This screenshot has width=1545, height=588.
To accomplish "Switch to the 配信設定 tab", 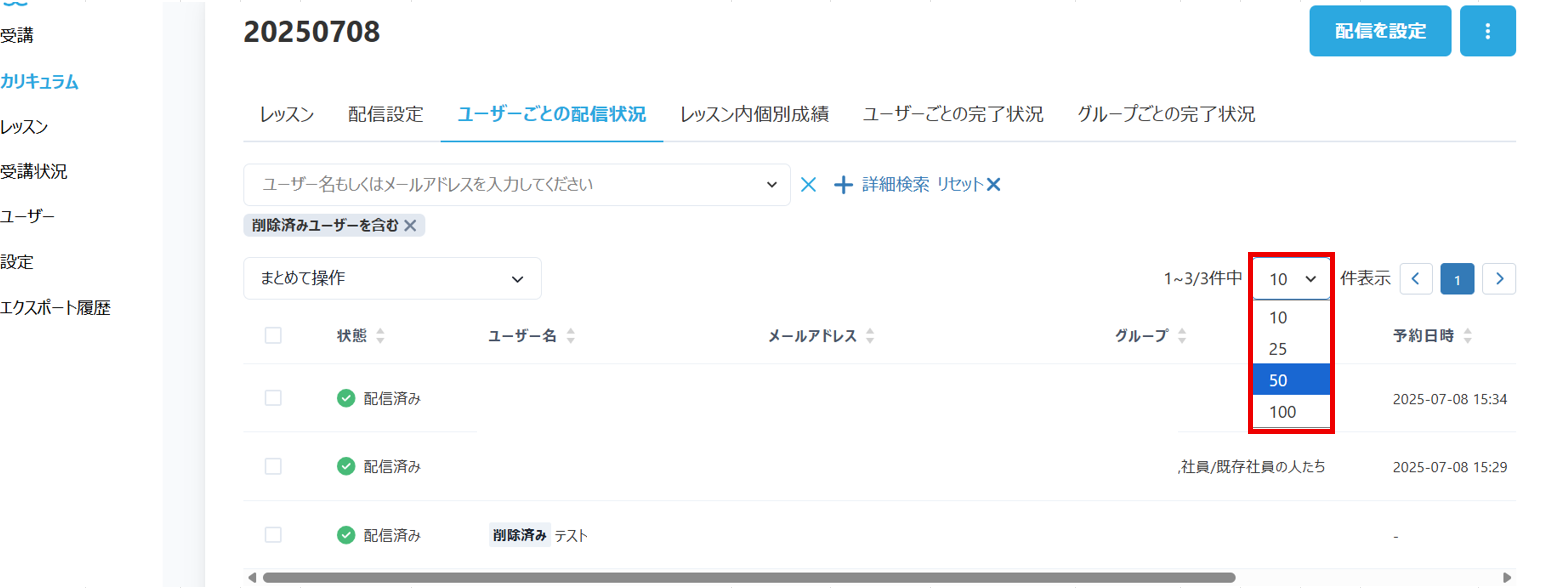I will tap(386, 115).
